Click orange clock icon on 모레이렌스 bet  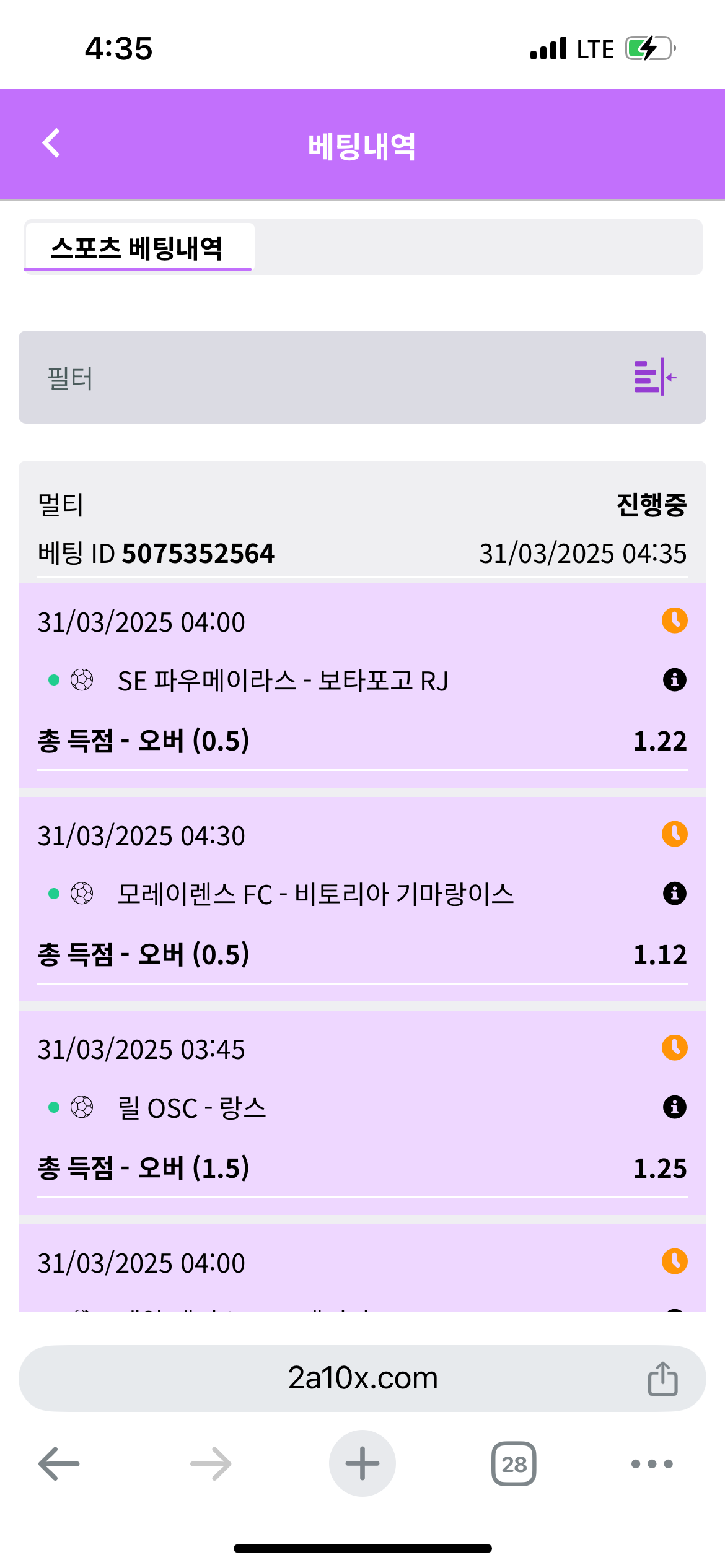[x=674, y=834]
